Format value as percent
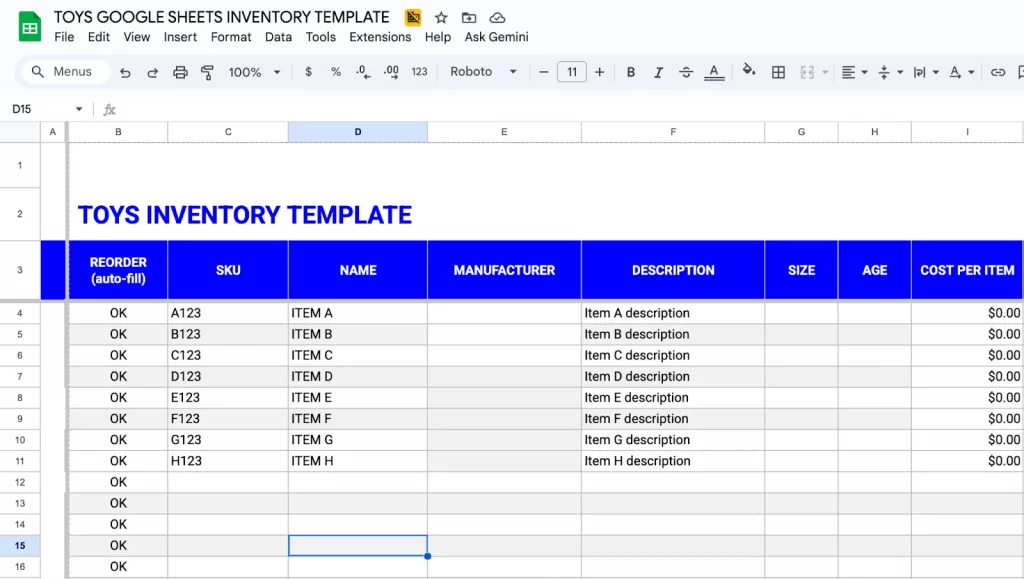This screenshot has width=1024, height=579. (337, 72)
